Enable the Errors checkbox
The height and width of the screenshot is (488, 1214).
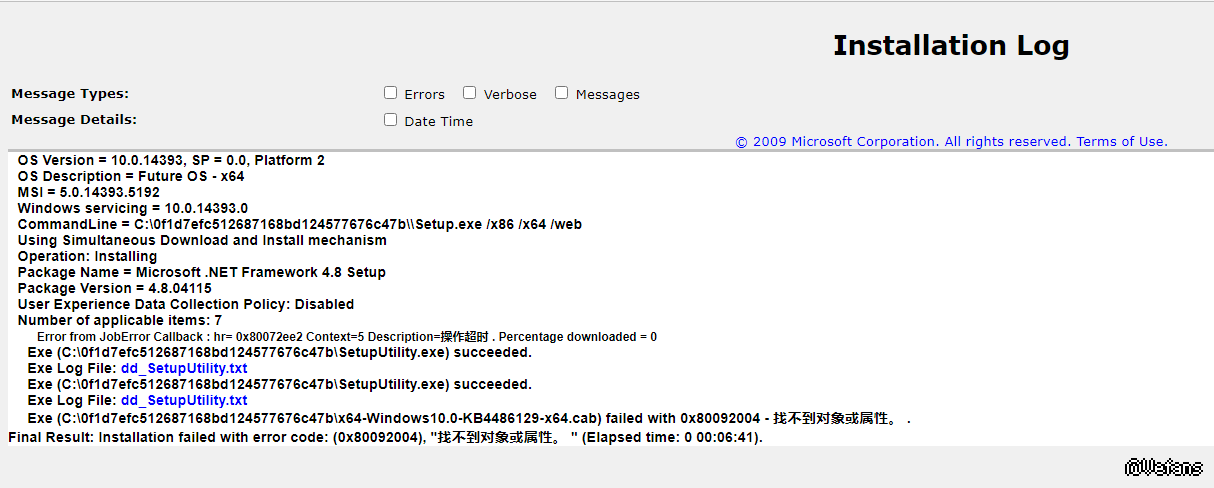pos(391,93)
